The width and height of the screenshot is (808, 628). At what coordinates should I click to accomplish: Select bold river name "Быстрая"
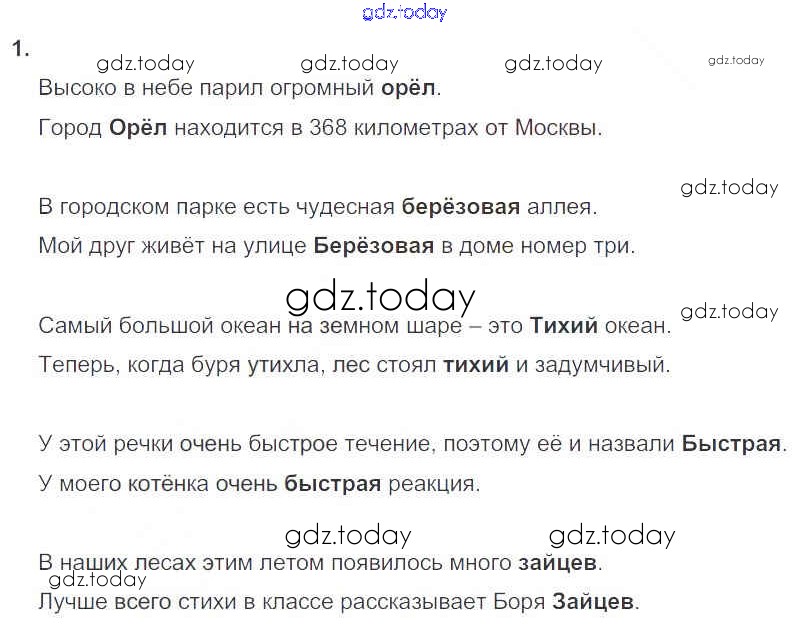pyautogui.click(x=734, y=443)
